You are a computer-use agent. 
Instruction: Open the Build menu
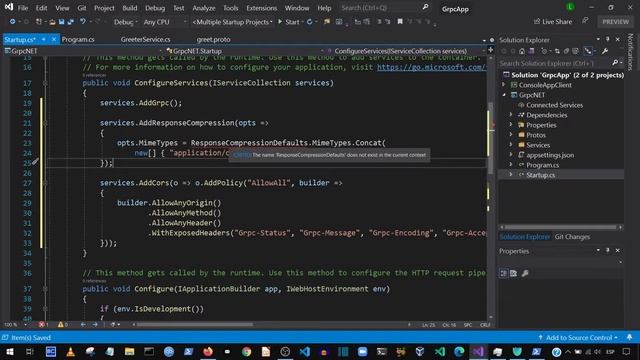tap(129, 8)
